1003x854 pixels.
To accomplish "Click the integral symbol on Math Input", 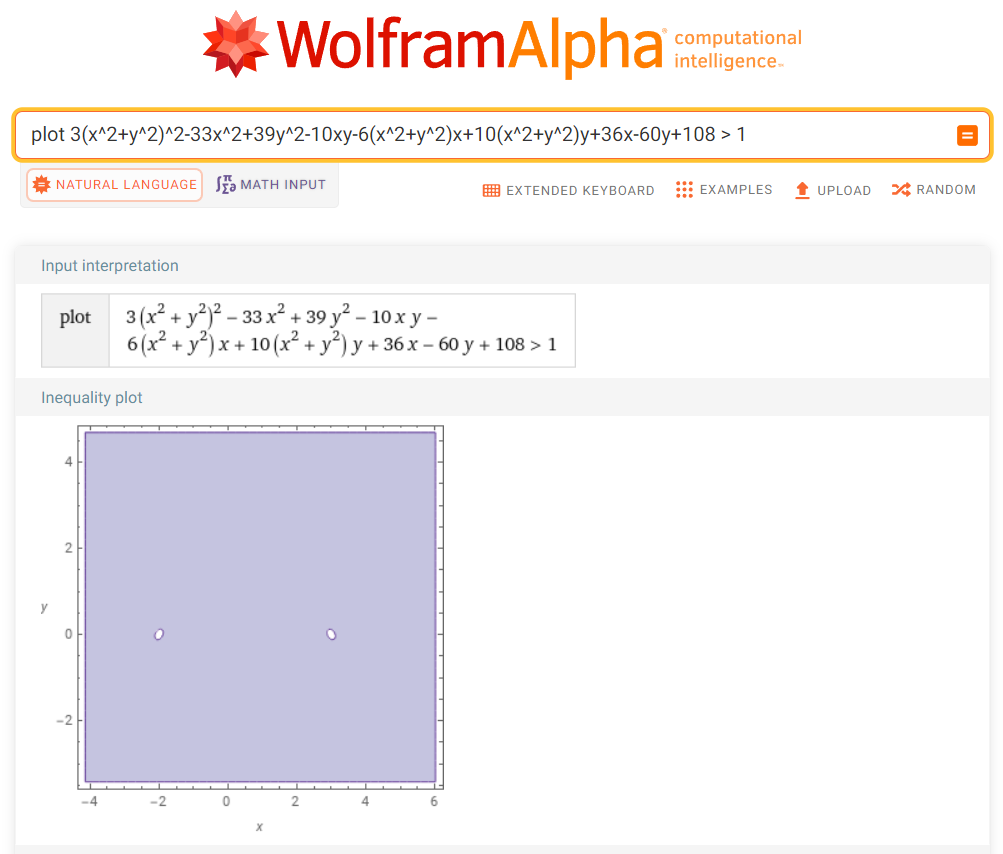I will click(x=226, y=184).
